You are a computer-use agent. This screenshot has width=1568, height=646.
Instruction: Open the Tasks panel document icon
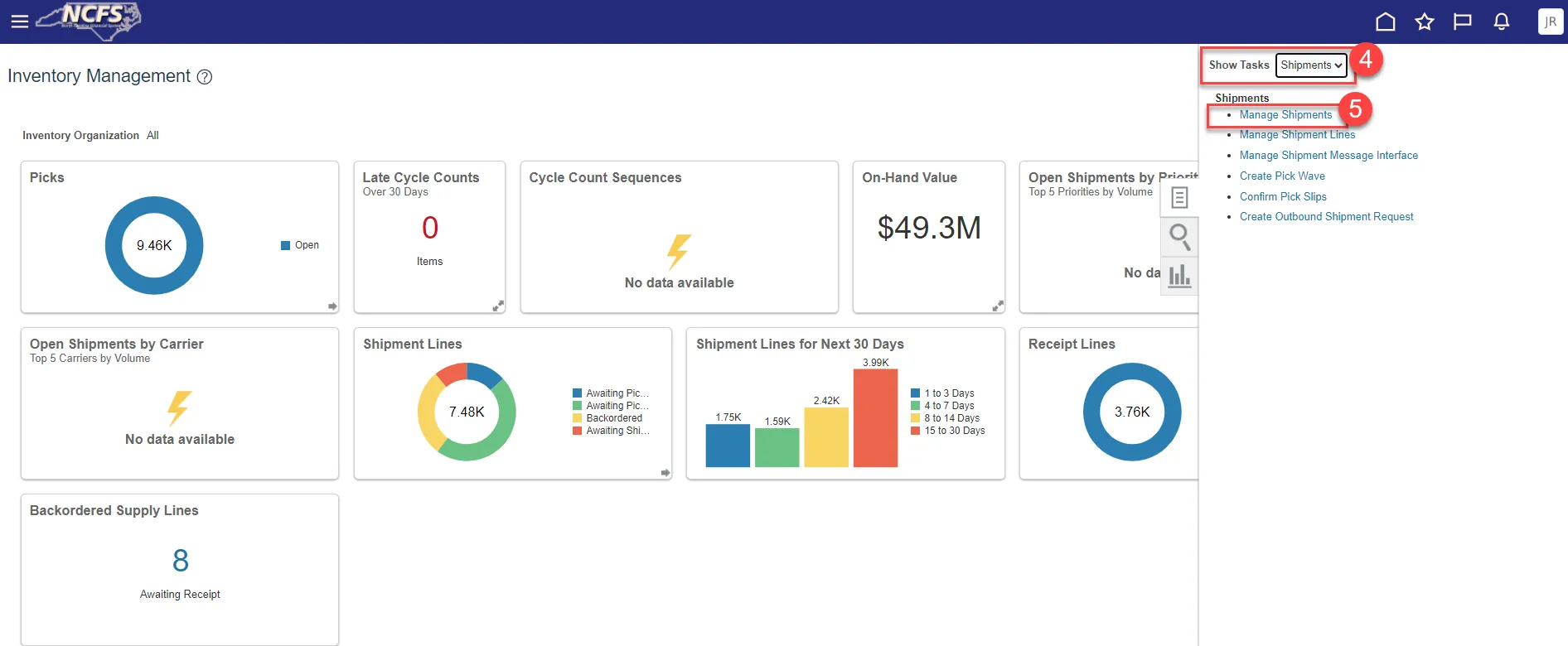tap(1179, 197)
